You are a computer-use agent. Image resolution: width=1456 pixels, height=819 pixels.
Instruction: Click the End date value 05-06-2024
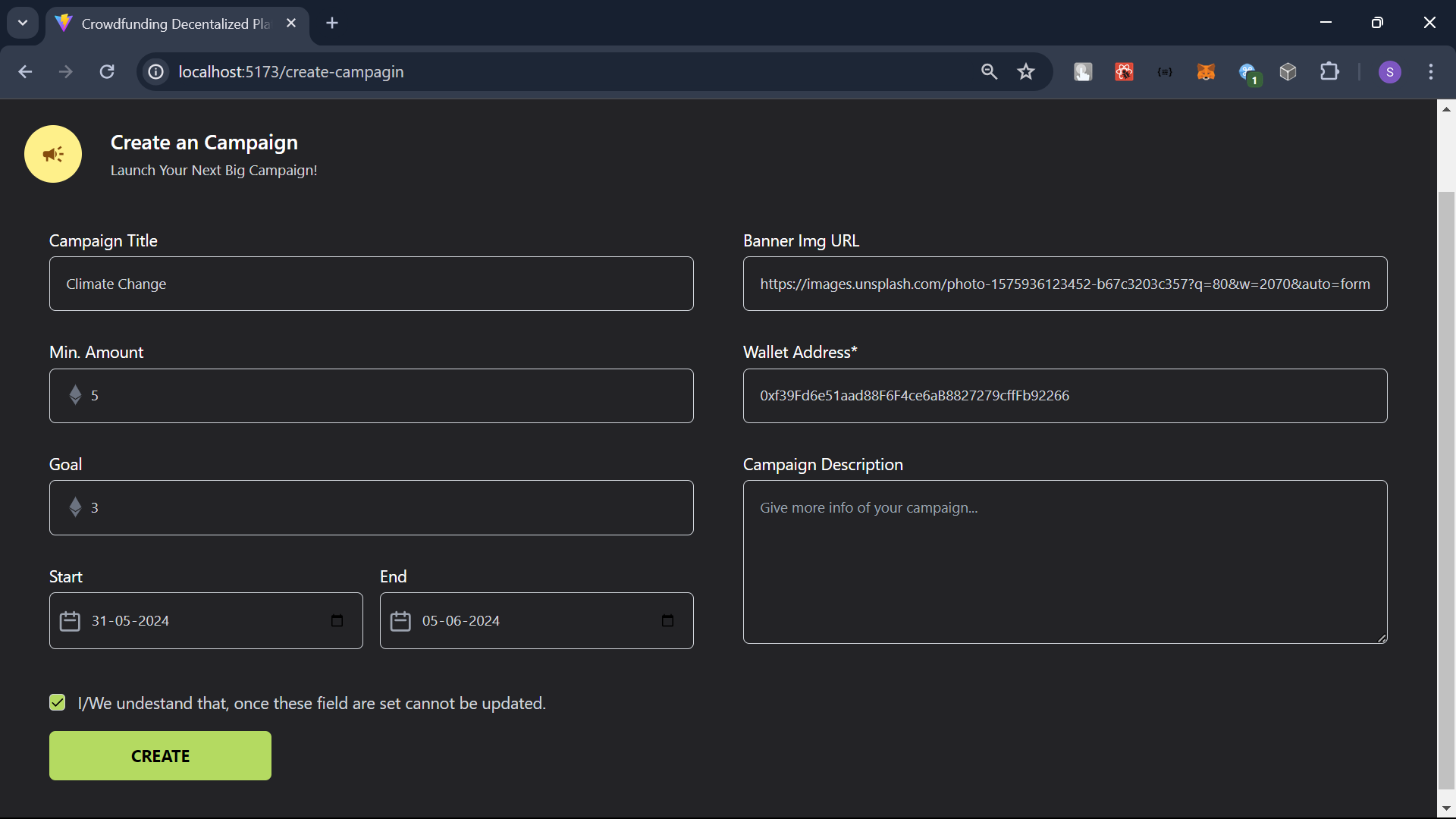pyautogui.click(x=461, y=620)
